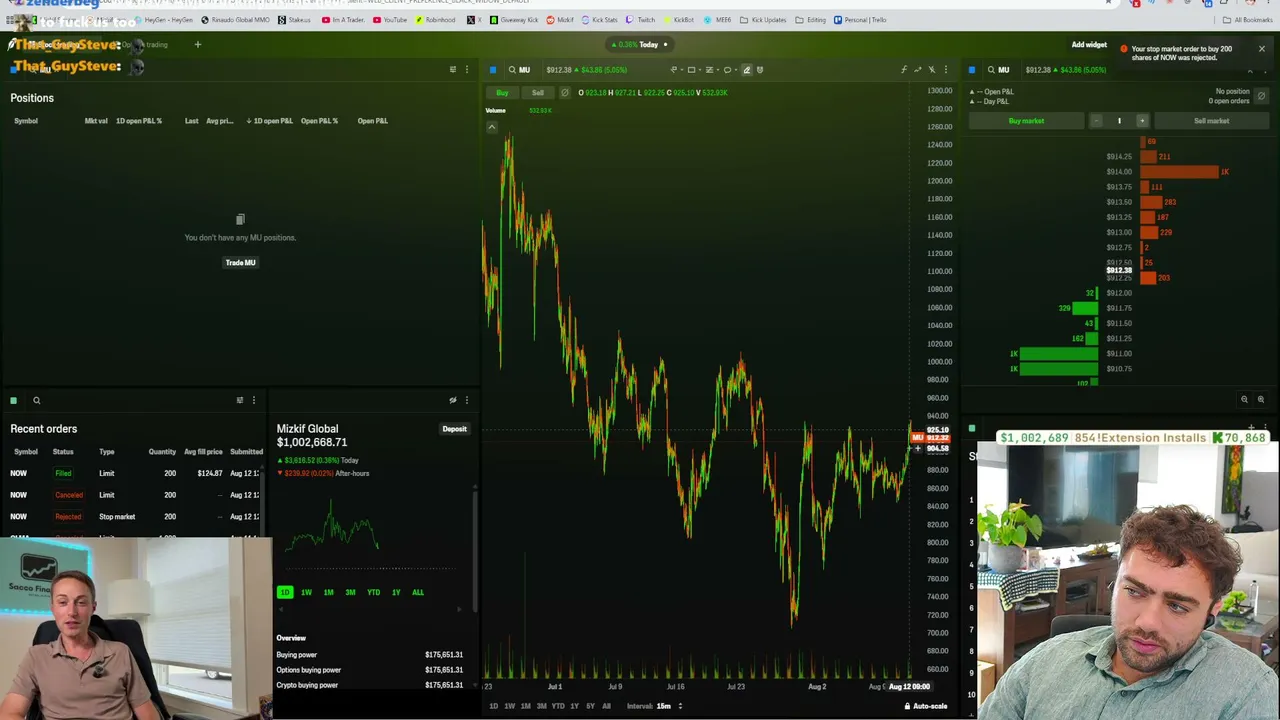
Task: Click the ladder Buy market button
Action: tap(1026, 121)
